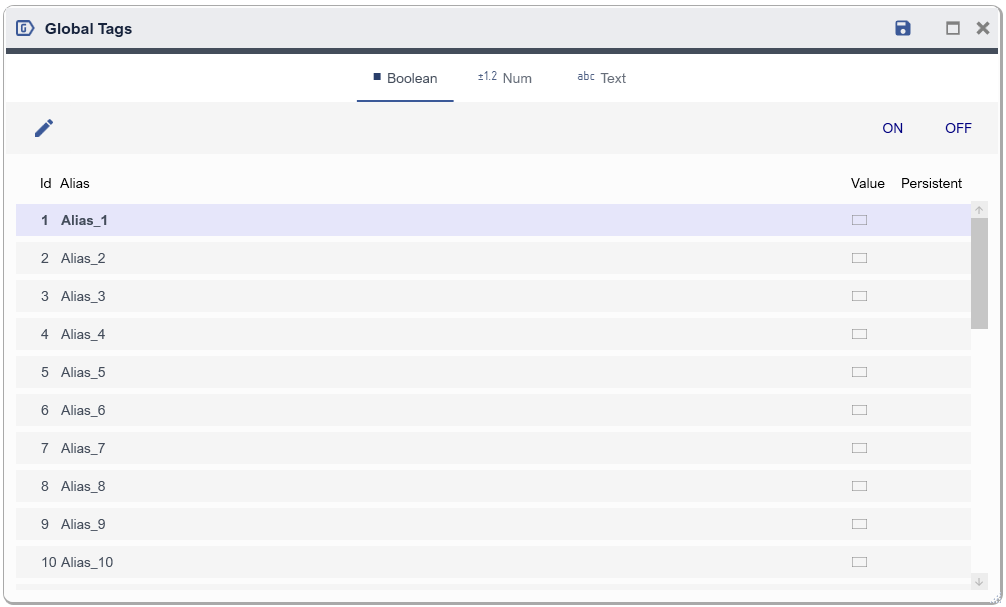Maximize the Global Tags window
Screen dimensions: 1006x607
pyautogui.click(x=952, y=28)
